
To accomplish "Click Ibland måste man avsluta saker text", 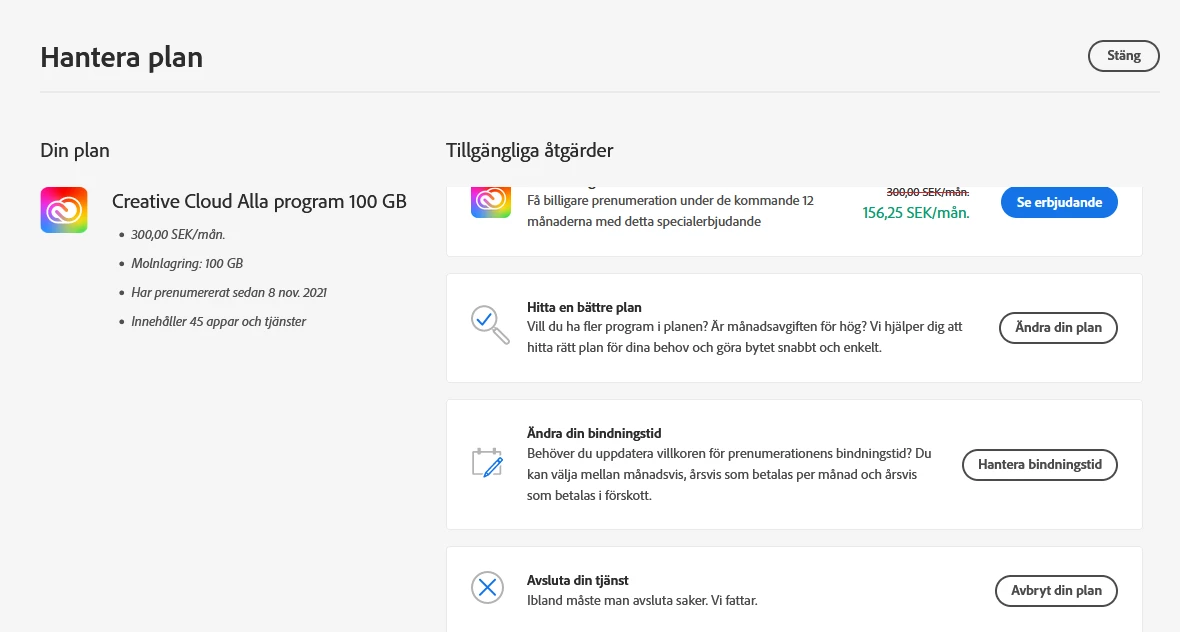I will point(642,600).
